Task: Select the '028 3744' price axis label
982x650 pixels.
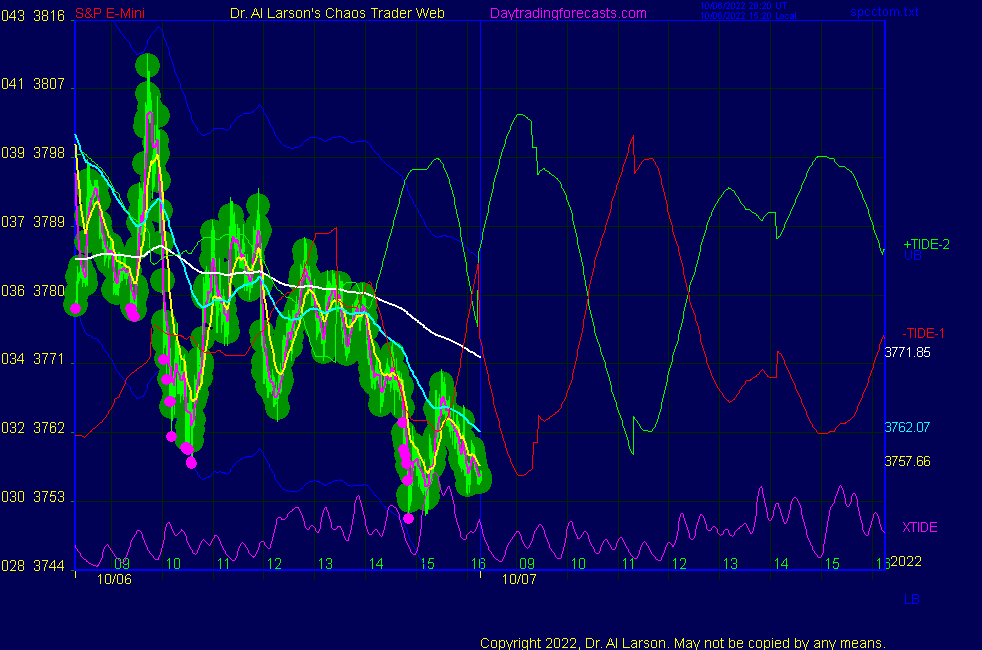Action: [x=33, y=566]
